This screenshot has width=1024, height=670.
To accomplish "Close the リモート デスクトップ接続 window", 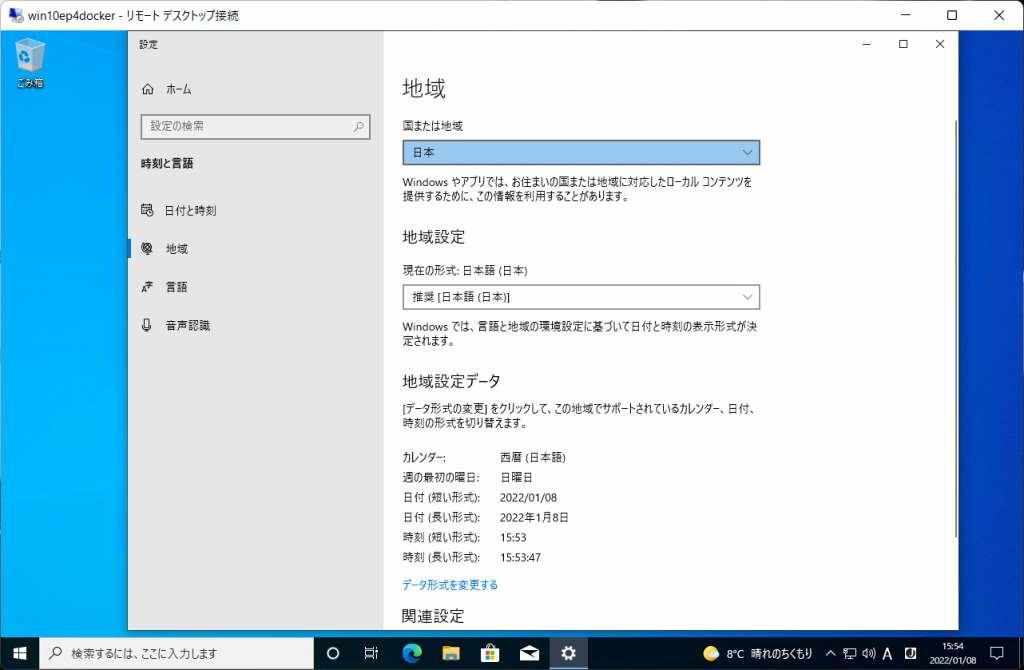I will pyautogui.click(x=999, y=15).
